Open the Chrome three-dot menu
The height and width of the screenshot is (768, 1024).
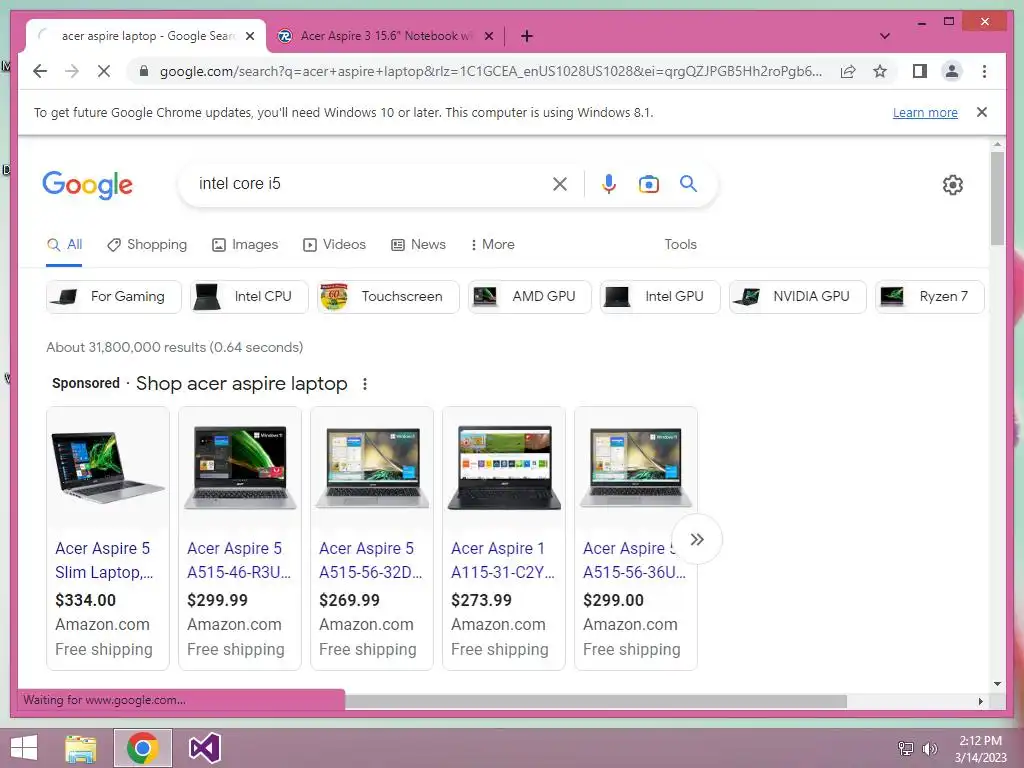coord(984,71)
